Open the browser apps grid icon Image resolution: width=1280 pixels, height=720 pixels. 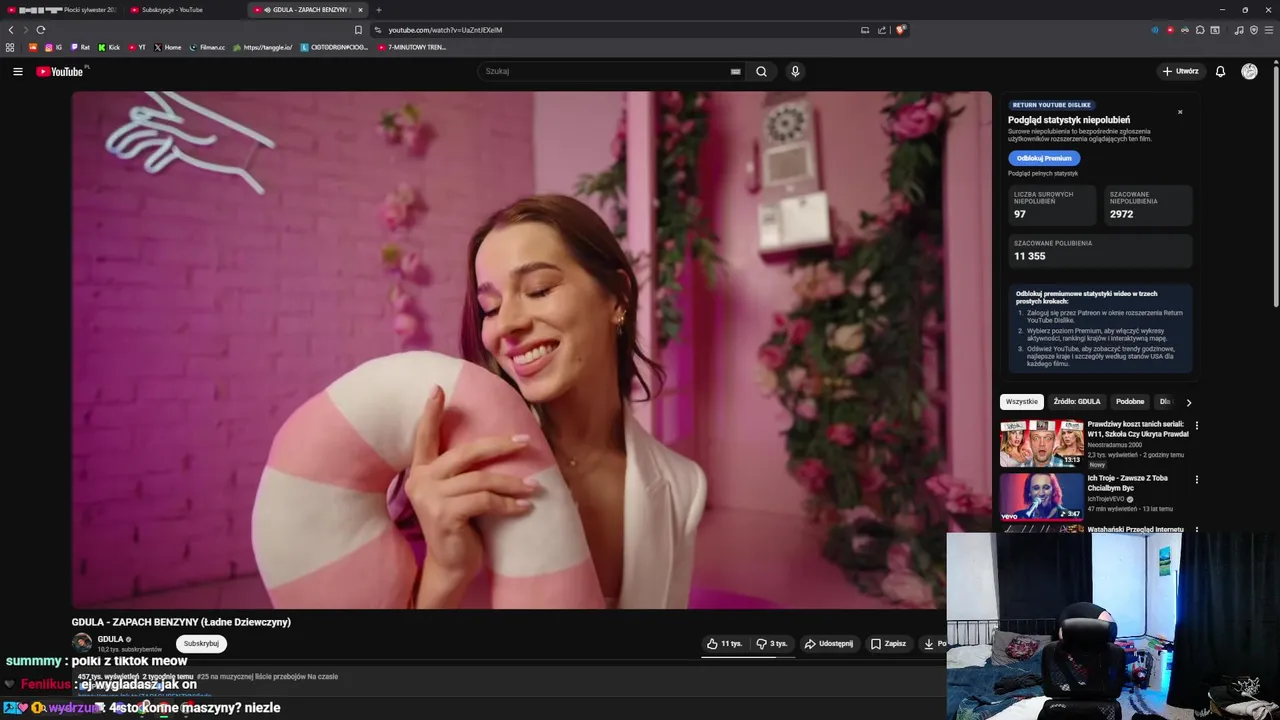10,47
